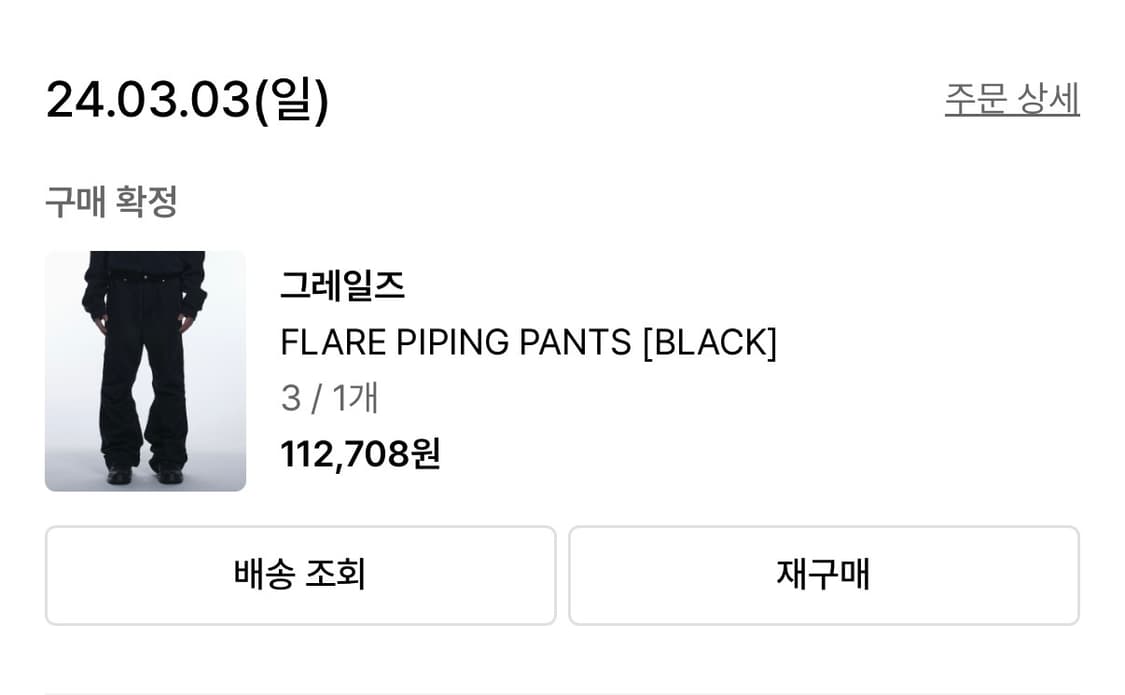Track delivery for the FLARE PIPING PANTS order
Viewport: 1125px width, 695px height.
tap(300, 575)
